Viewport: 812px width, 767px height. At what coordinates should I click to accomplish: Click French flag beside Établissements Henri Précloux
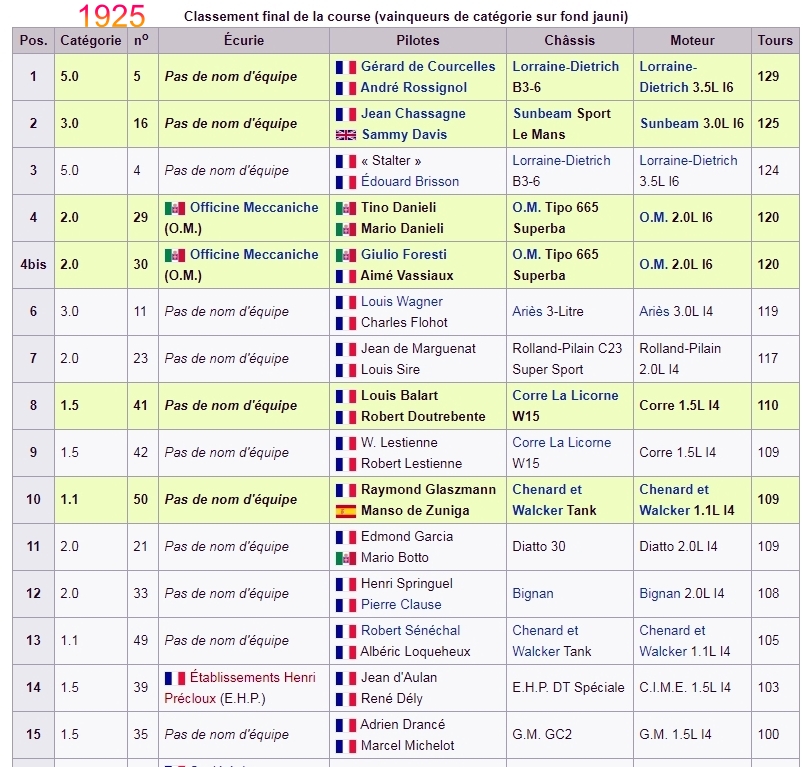175,678
